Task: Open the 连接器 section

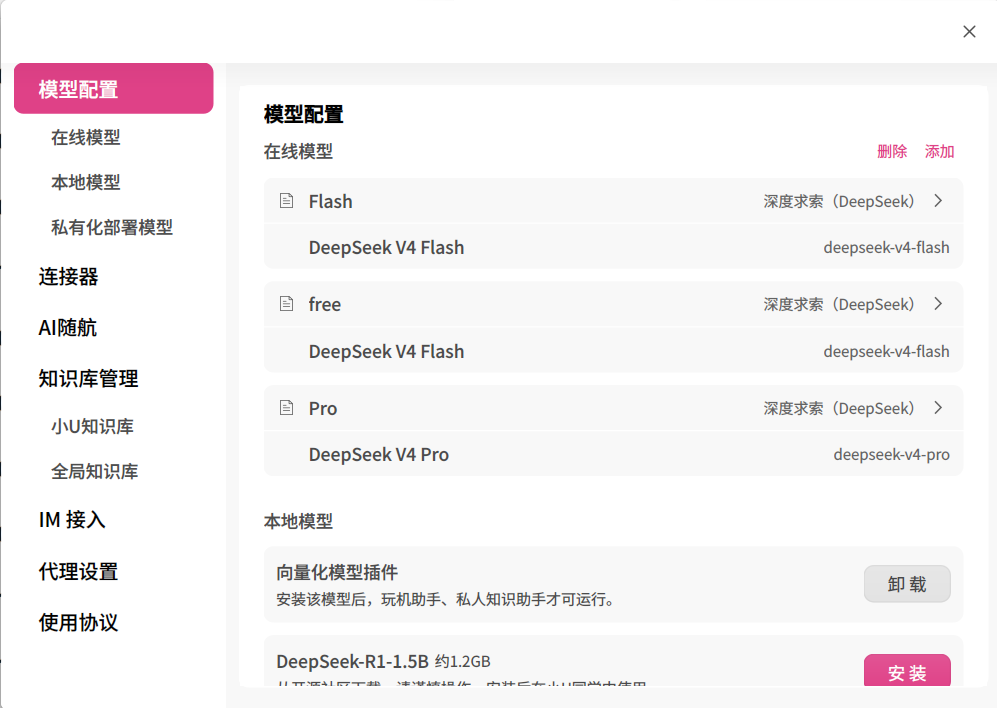Action: 68,277
